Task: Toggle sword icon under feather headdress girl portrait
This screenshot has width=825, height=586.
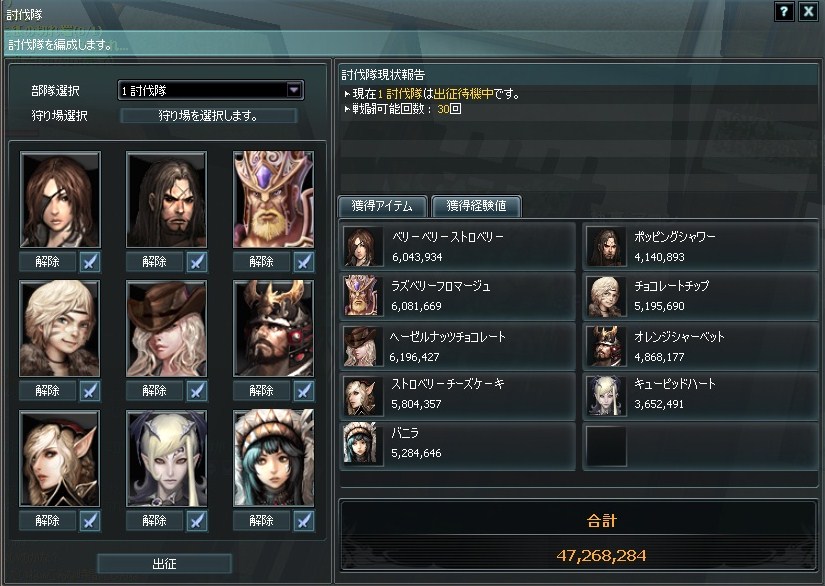Action: point(304,521)
